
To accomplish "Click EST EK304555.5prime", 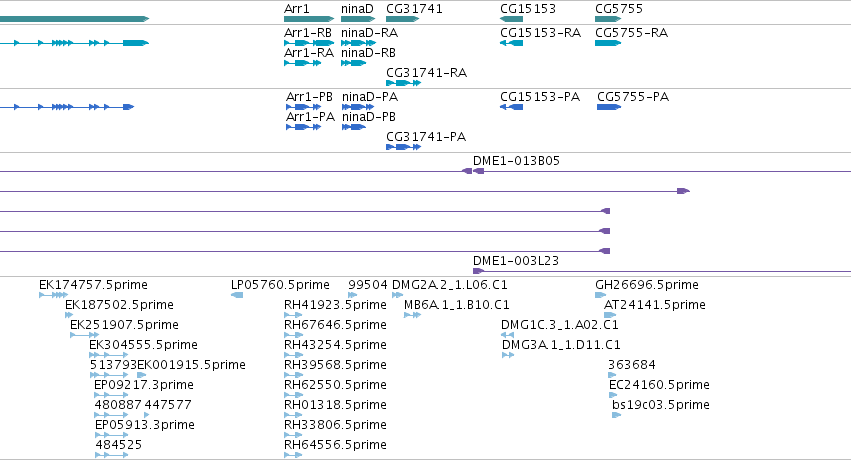I will [x=143, y=346].
